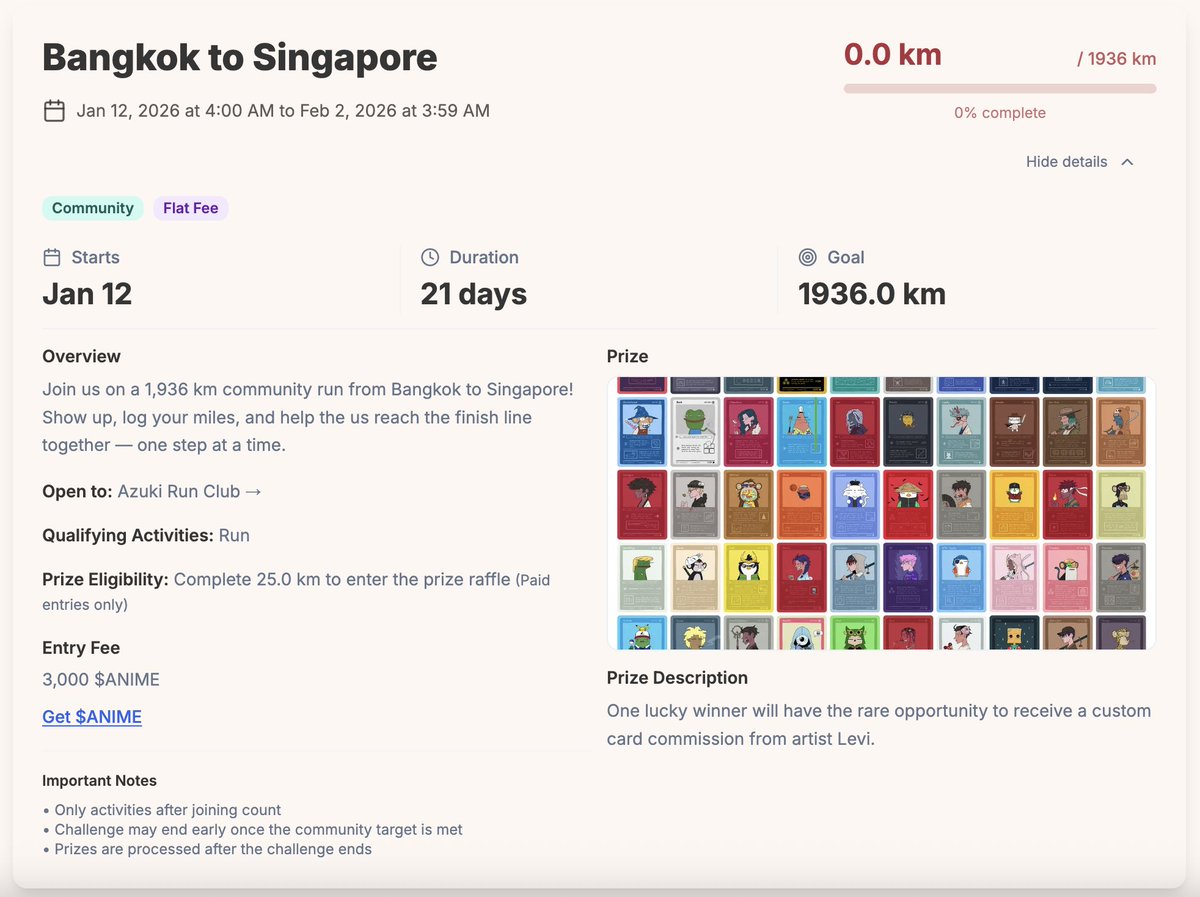Click the target icon next to Goal
Viewport: 1200px width, 897px height.
808,257
